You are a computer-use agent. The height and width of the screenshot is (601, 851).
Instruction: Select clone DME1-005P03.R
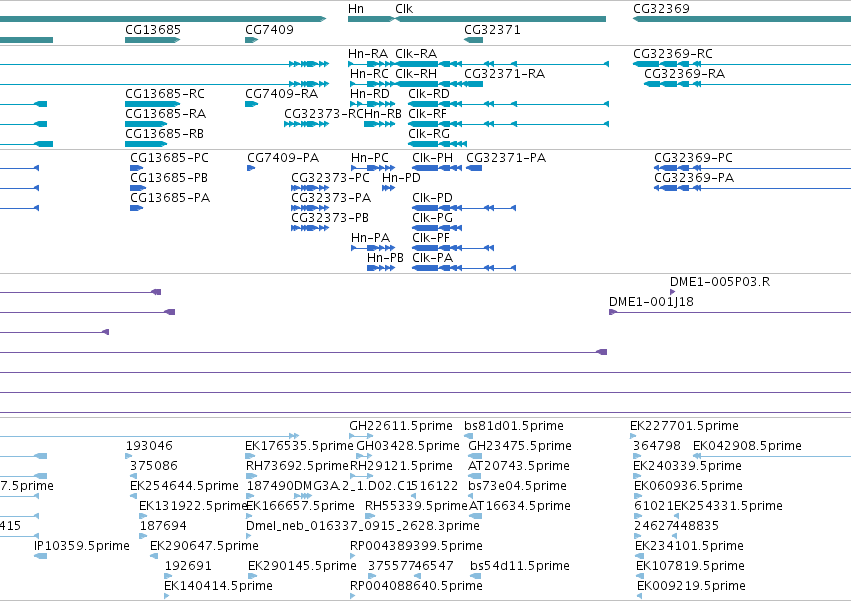672,292
